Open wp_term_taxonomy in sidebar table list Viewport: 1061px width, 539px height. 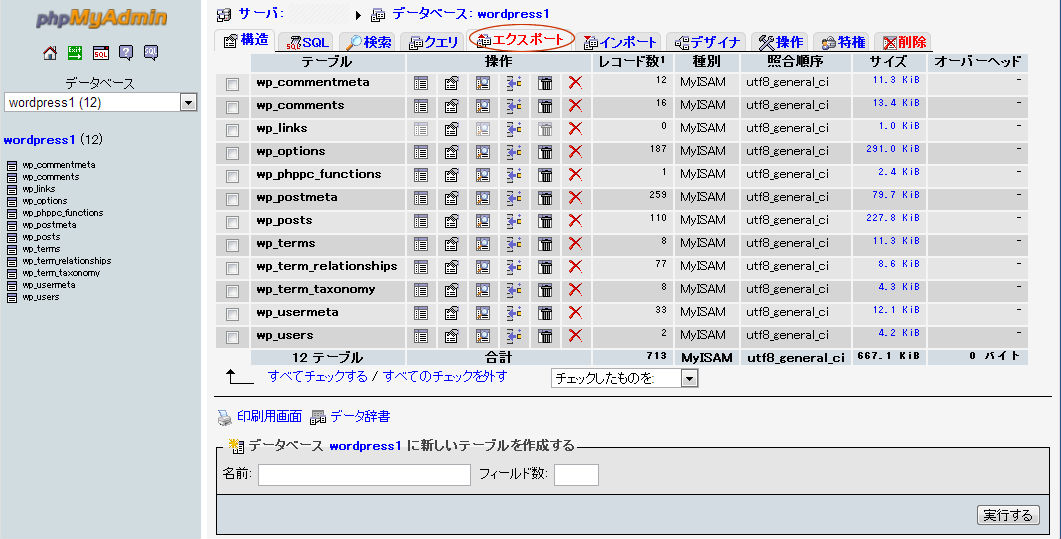(x=61, y=273)
